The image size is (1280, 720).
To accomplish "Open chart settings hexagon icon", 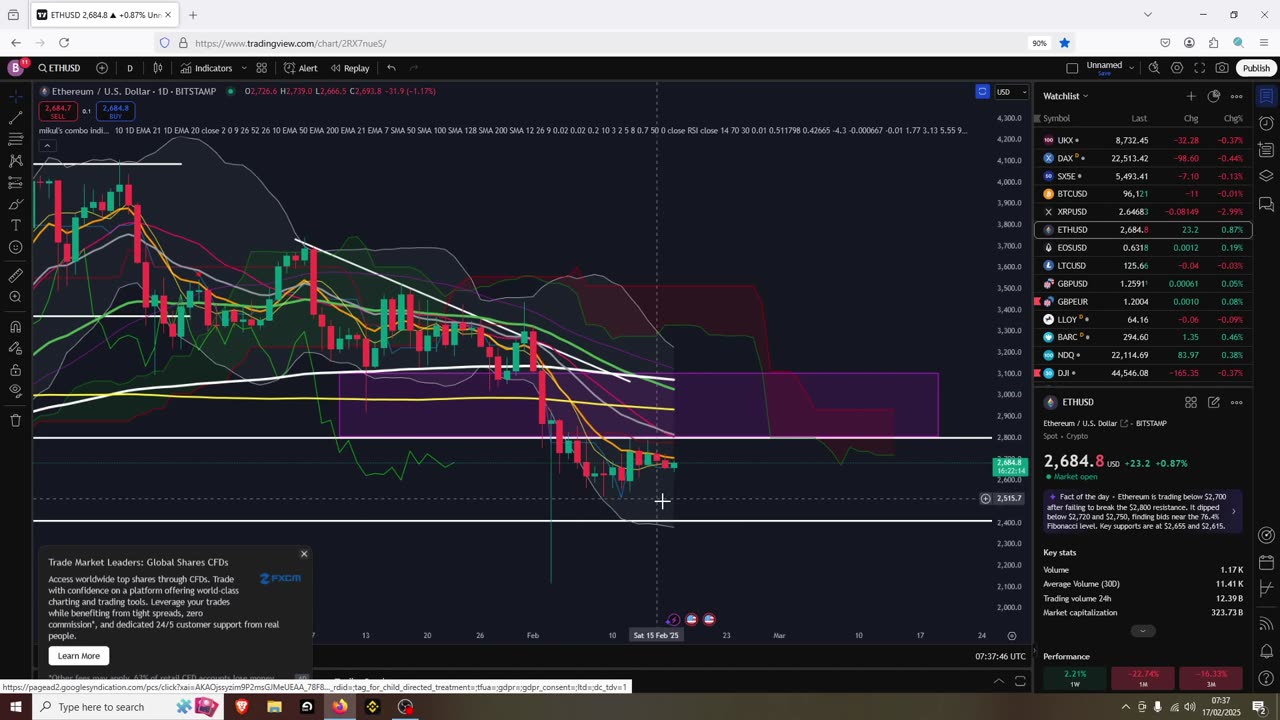I will (1176, 68).
